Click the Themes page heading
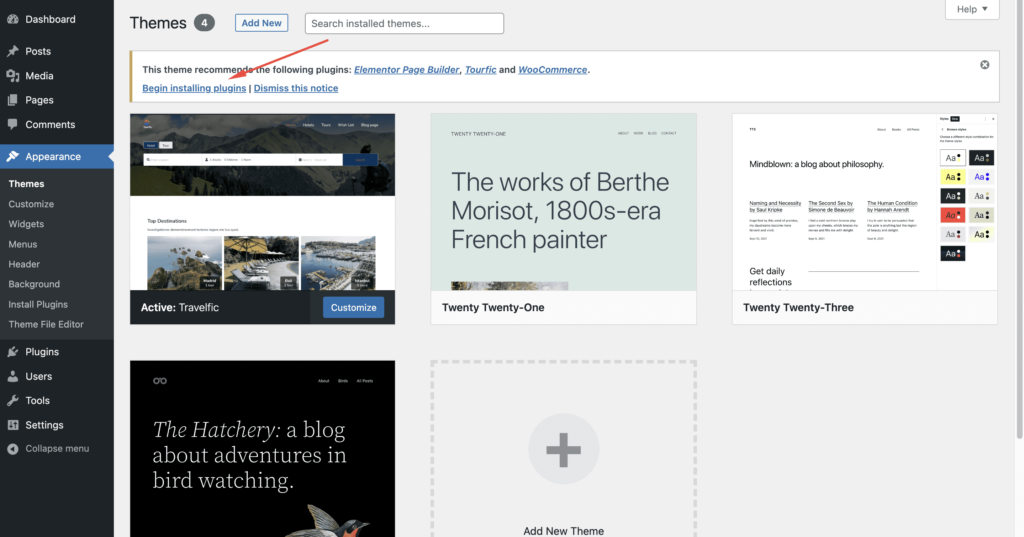Viewport: 1024px width, 537px height. (158, 23)
